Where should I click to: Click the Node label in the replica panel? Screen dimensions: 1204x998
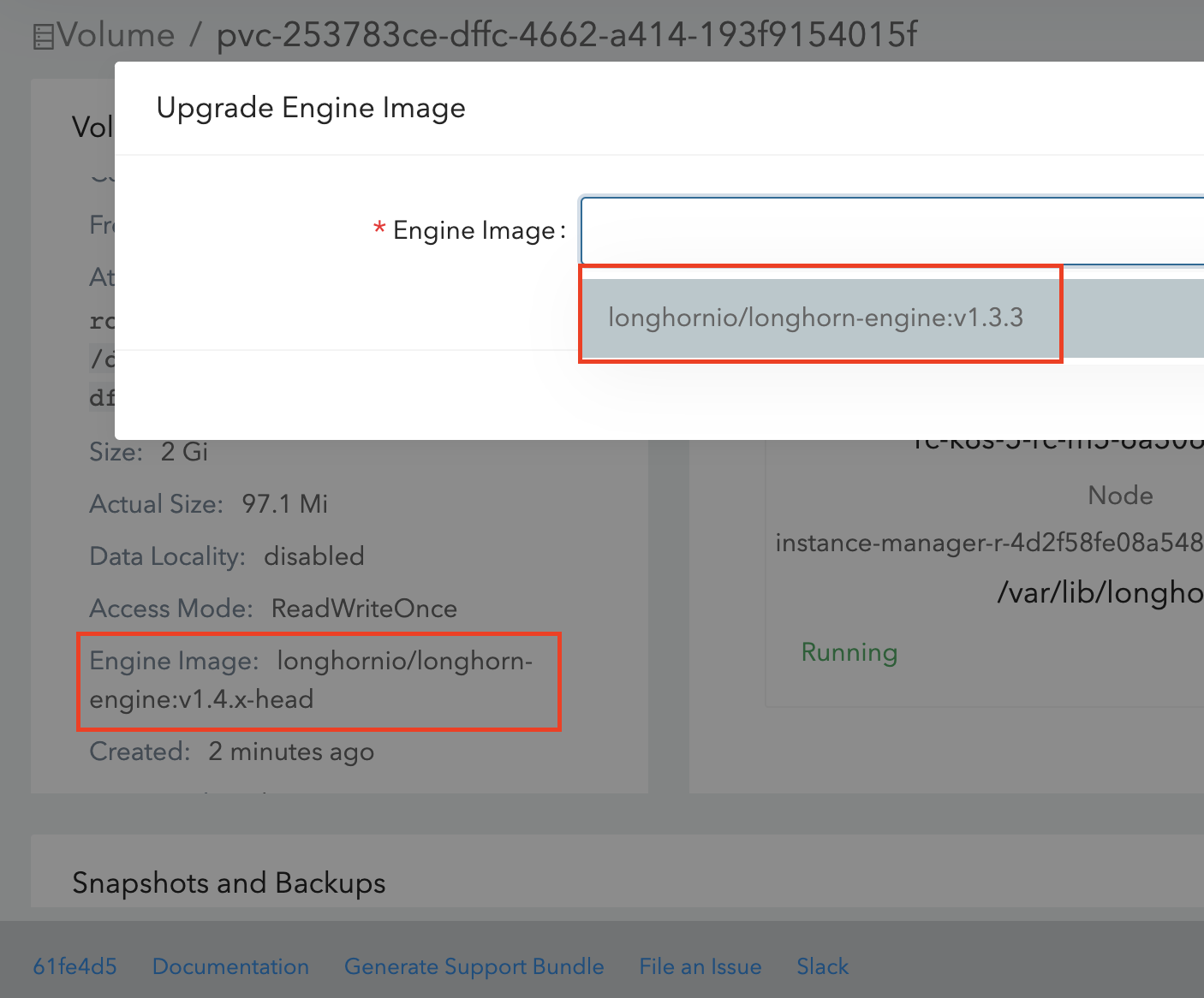tap(1119, 495)
